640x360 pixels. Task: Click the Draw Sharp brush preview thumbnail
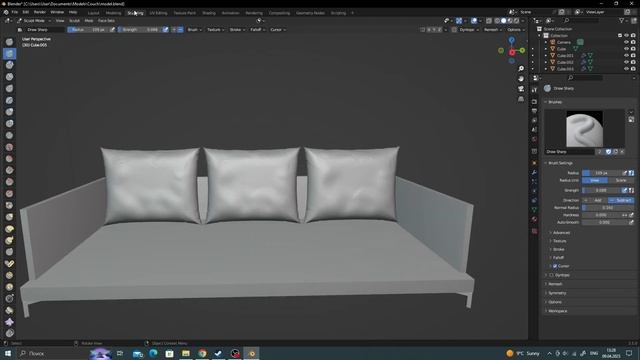(584, 129)
